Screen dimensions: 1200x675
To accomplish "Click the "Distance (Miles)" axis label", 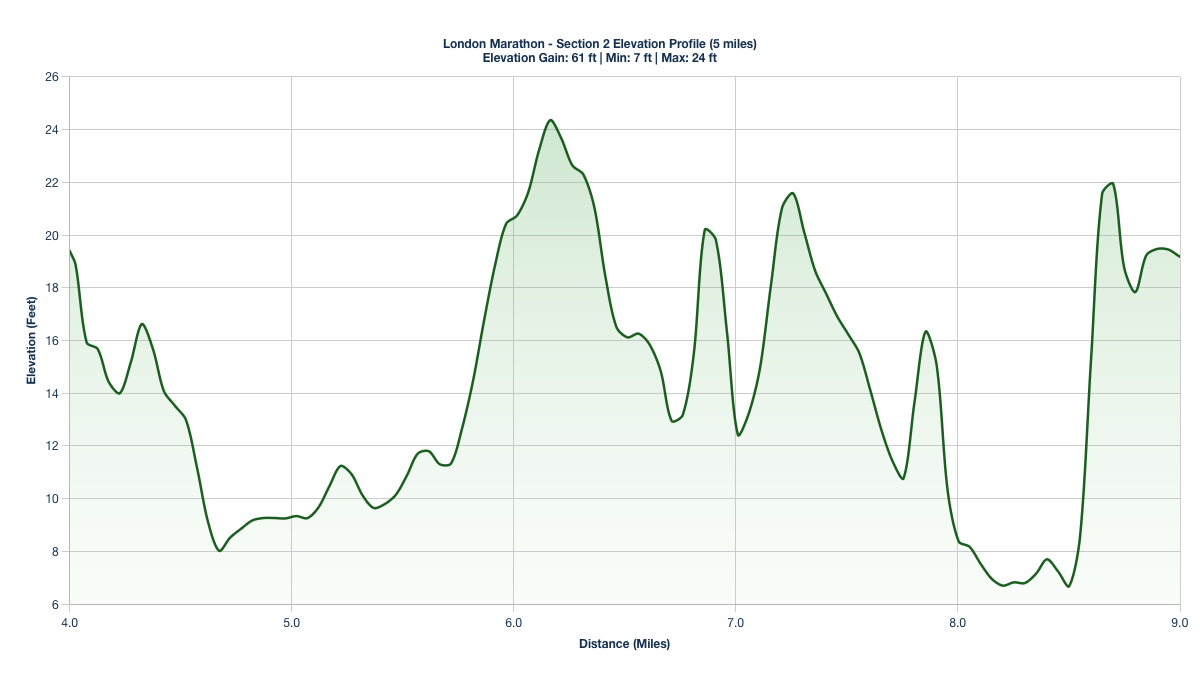I will 625,644.
